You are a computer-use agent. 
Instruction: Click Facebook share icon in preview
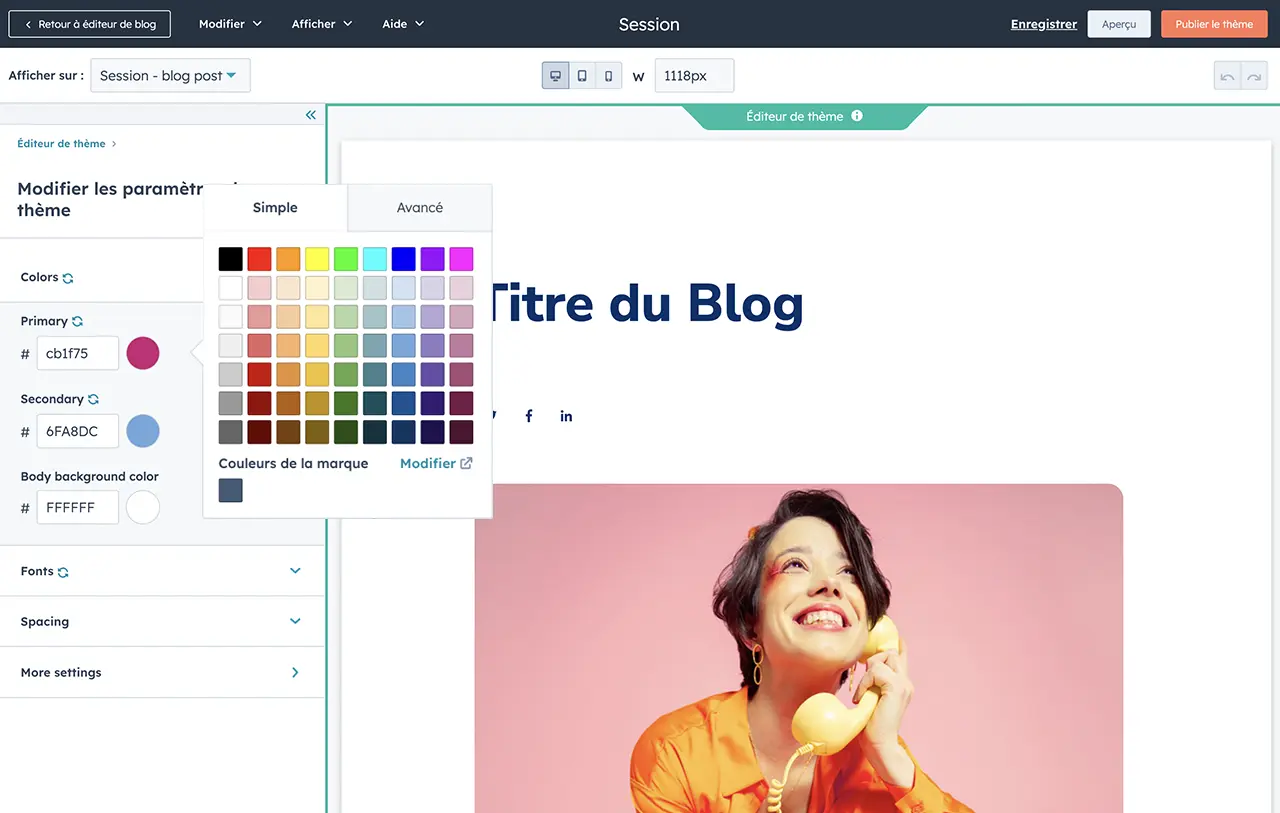pyautogui.click(x=529, y=416)
